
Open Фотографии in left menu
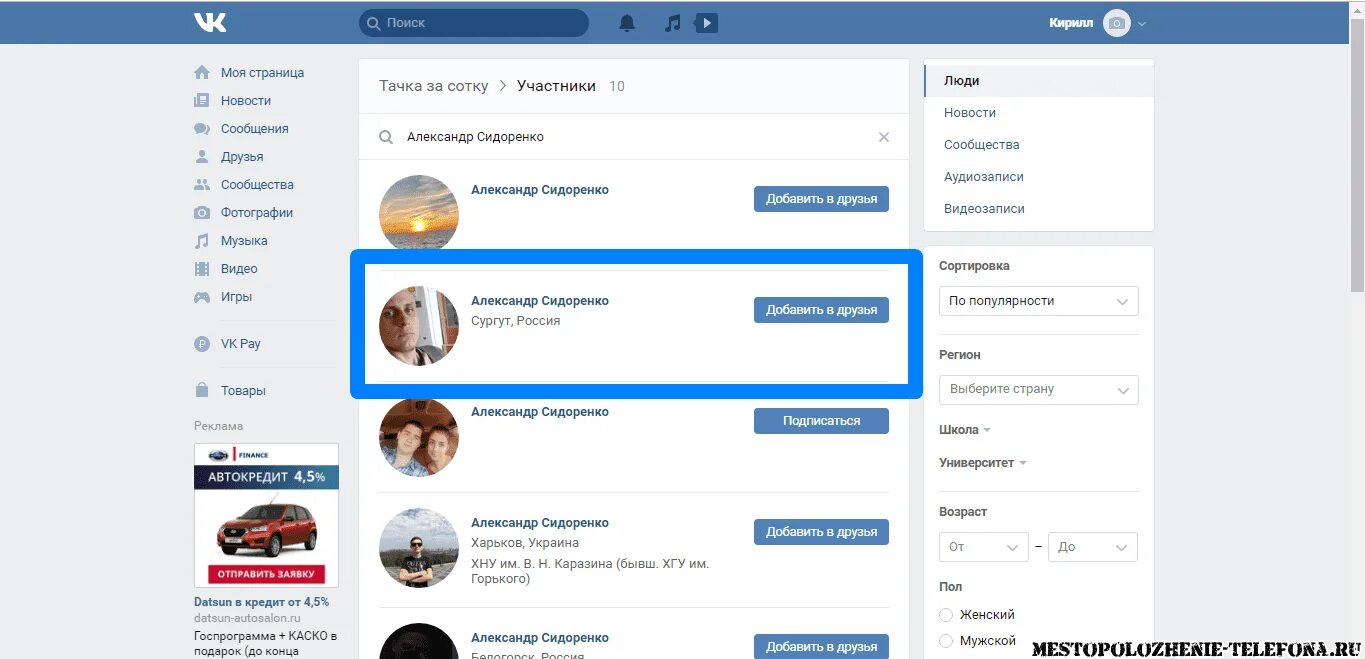point(257,213)
